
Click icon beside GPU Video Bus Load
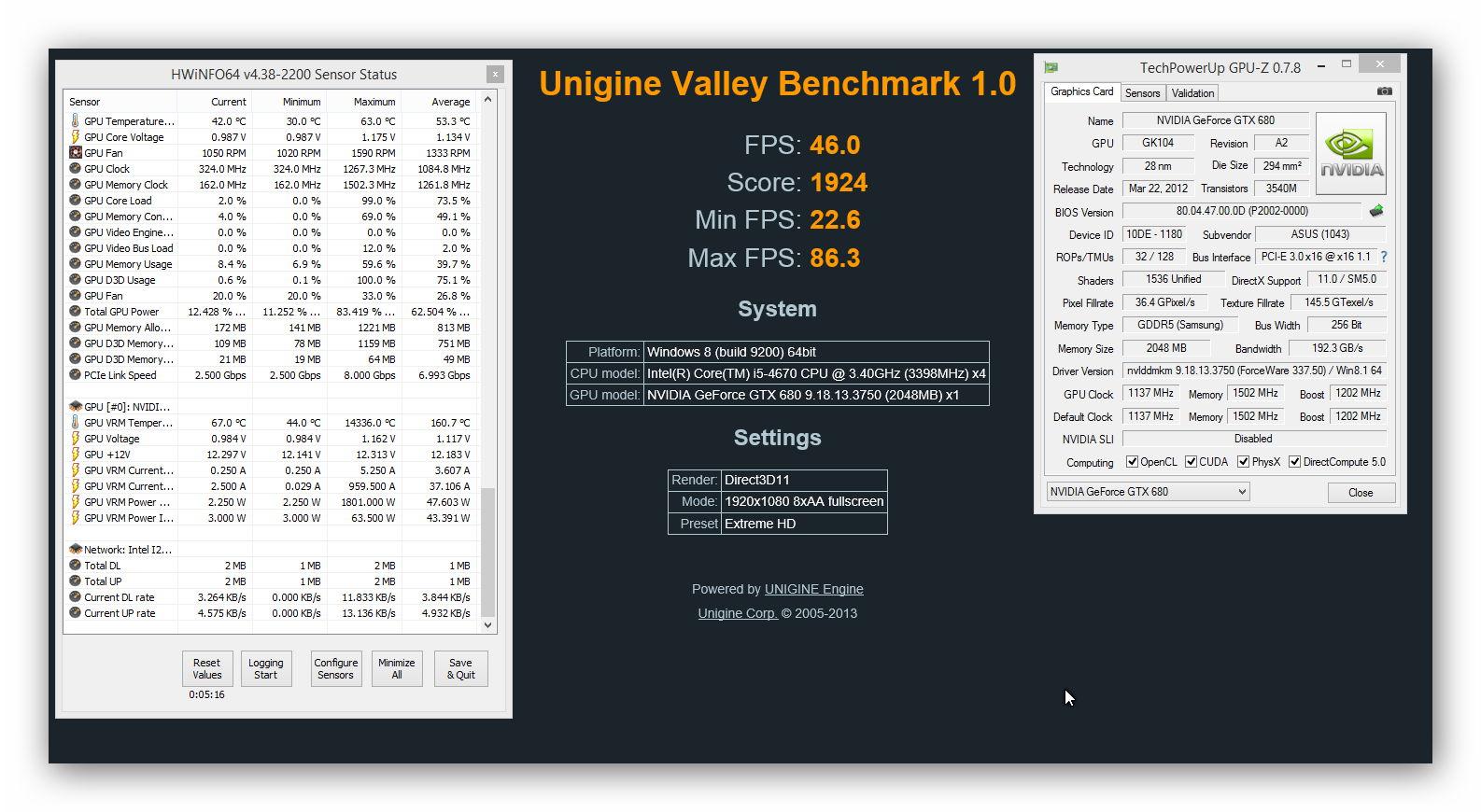75,248
